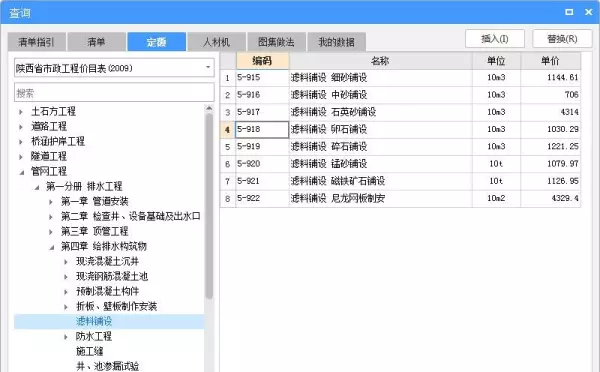The width and height of the screenshot is (600, 372).
Task: Select code cell 5-918
Action: coord(262,129)
